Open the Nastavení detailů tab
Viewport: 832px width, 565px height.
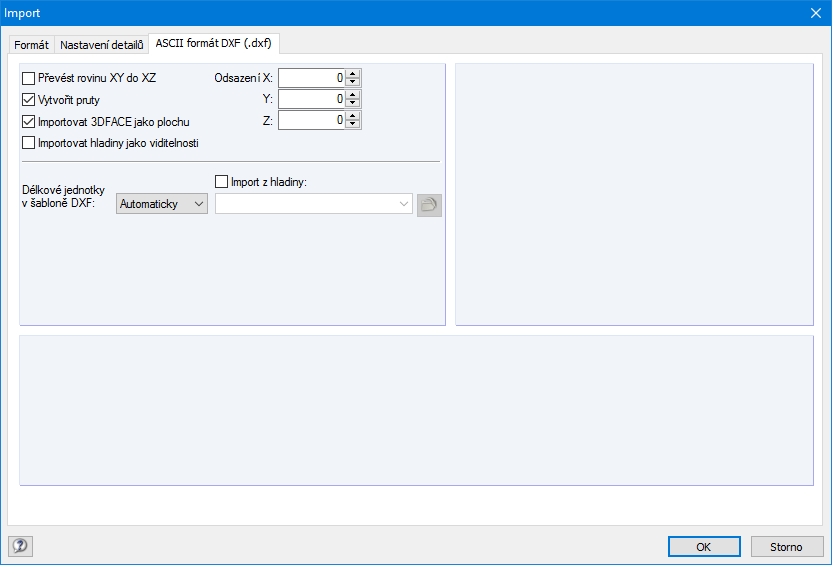[101, 45]
